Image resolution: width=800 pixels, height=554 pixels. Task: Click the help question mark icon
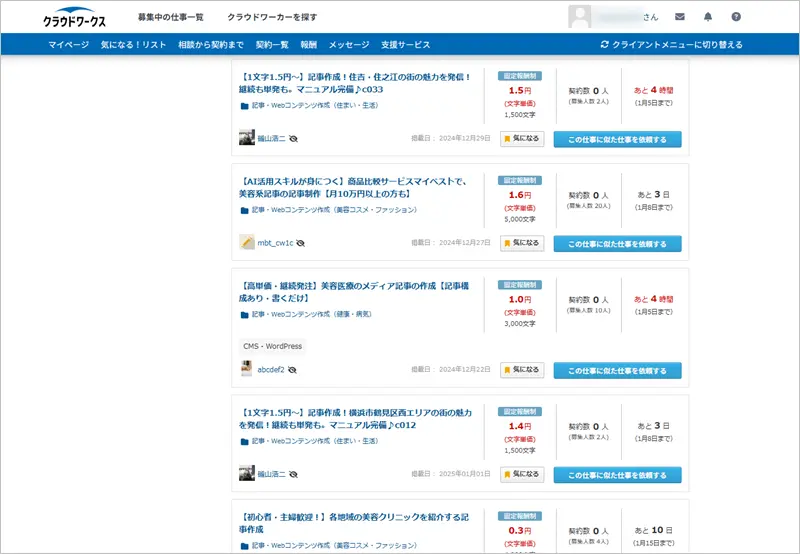(736, 17)
